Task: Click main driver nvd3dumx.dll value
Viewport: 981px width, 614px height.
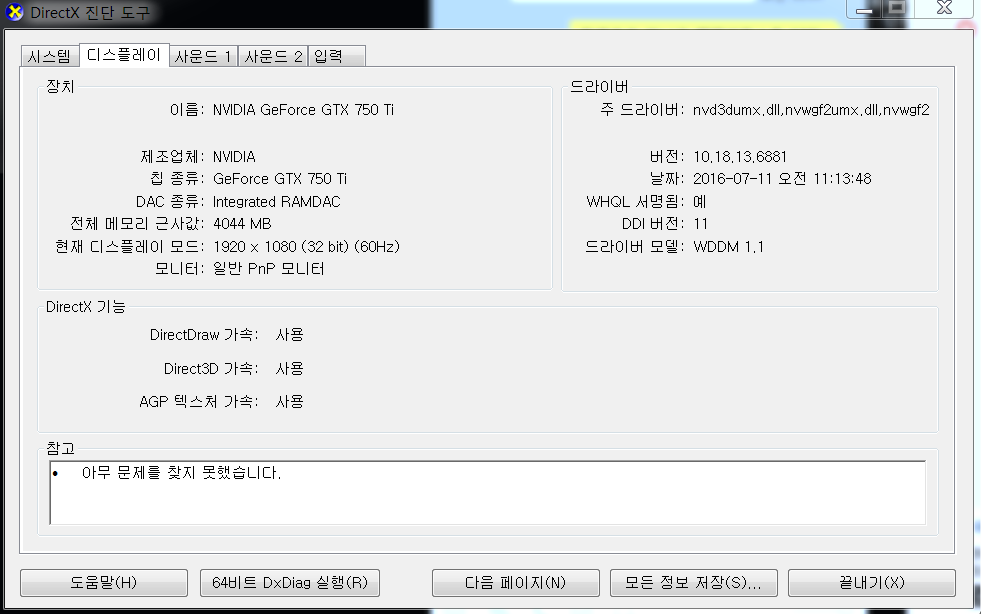Action: [x=811, y=110]
